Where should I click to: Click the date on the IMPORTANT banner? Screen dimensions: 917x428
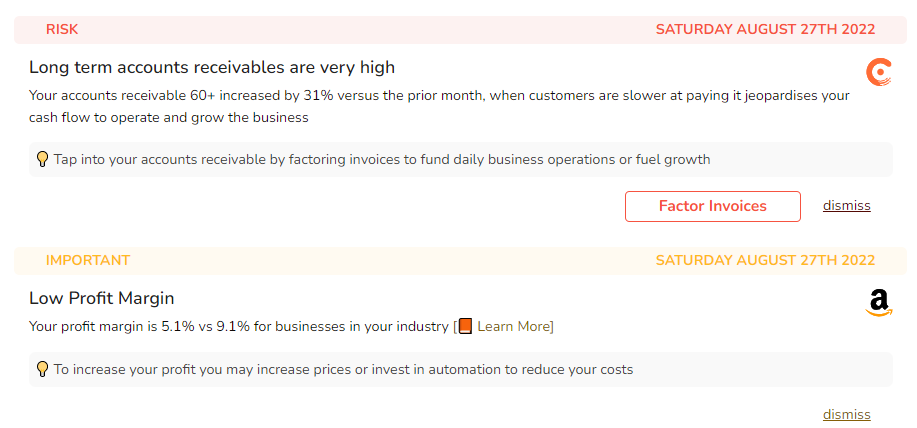765,261
